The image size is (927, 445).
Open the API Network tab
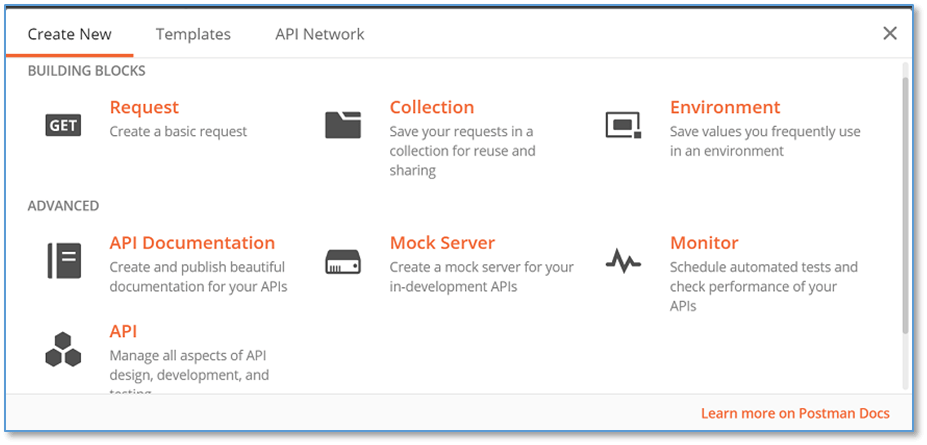tap(320, 34)
